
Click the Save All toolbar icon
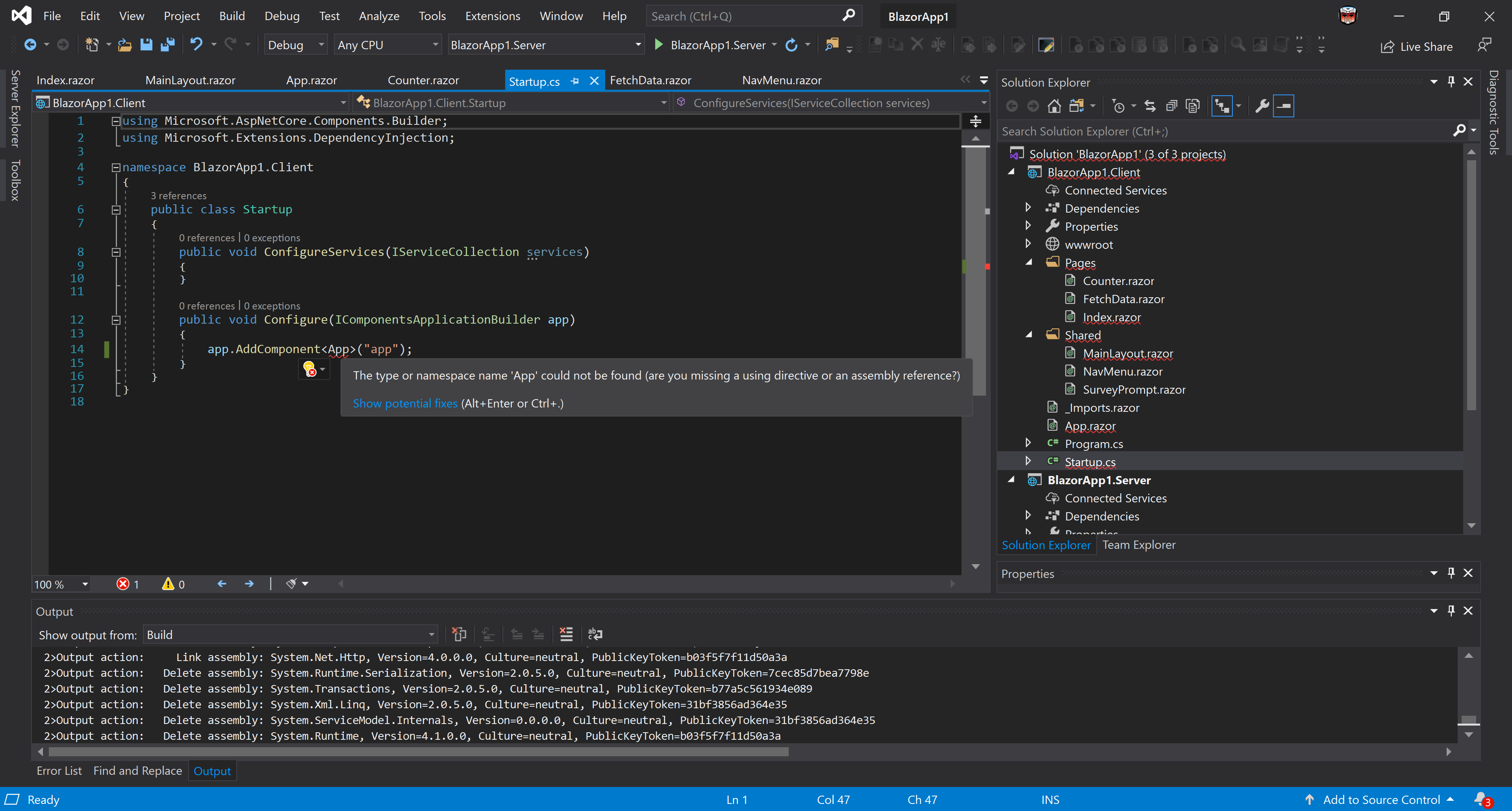(168, 44)
